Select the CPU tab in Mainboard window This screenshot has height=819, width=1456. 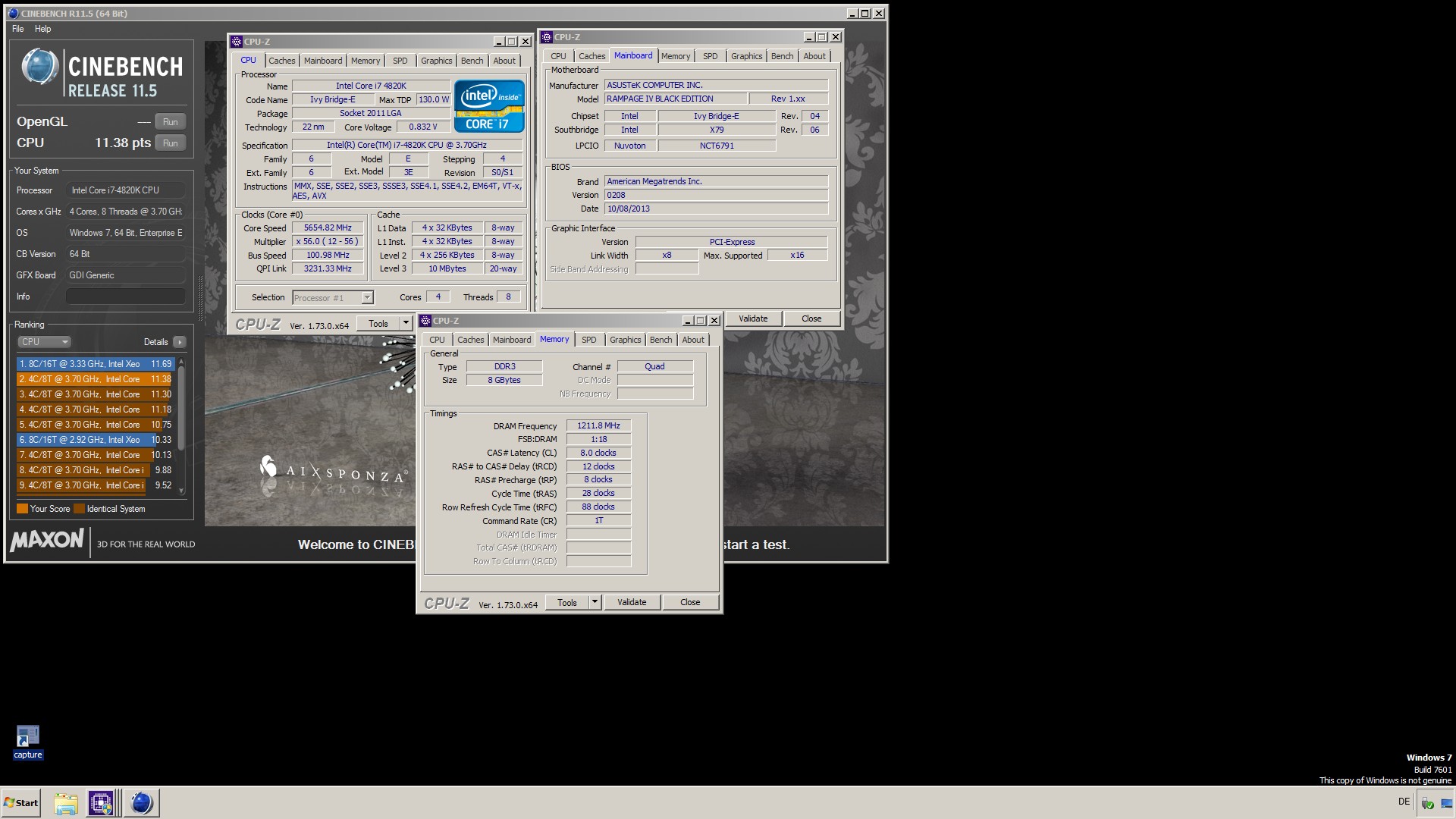(x=559, y=56)
